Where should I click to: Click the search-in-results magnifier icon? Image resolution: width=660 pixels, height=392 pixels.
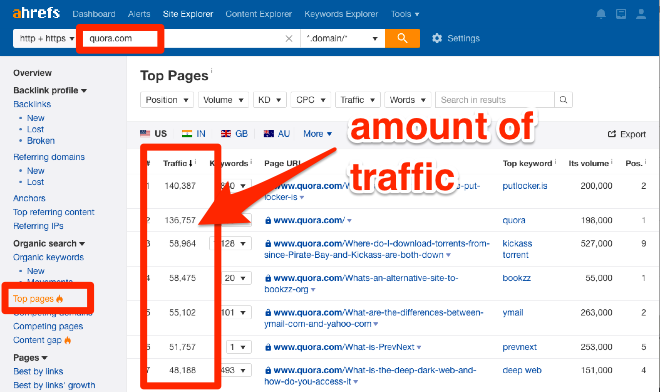tap(563, 100)
